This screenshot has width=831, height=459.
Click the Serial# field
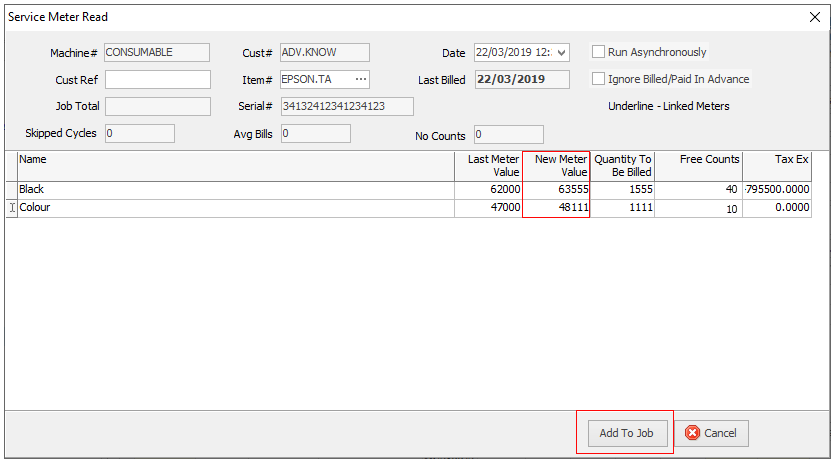pyautogui.click(x=347, y=106)
